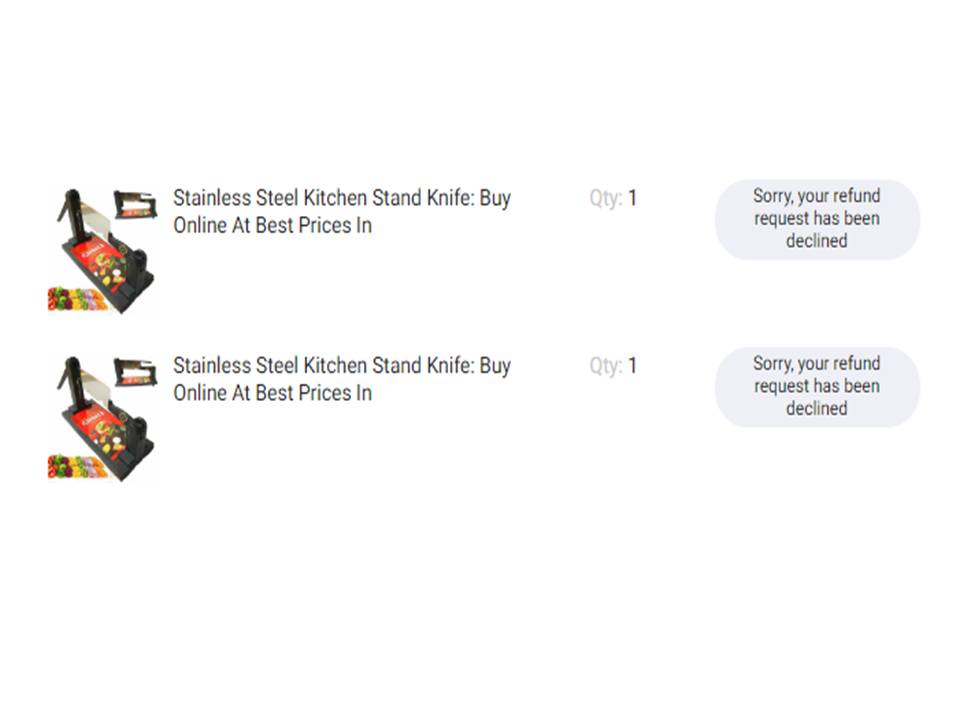Screen dimensions: 960x720
Task: Click the second item's Qty label
Action: pyautogui.click(x=606, y=366)
